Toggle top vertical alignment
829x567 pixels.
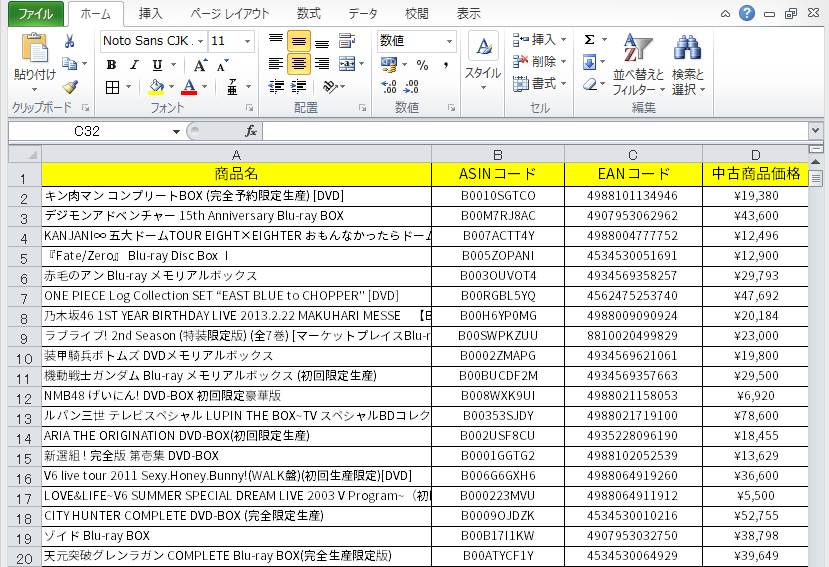click(x=276, y=41)
